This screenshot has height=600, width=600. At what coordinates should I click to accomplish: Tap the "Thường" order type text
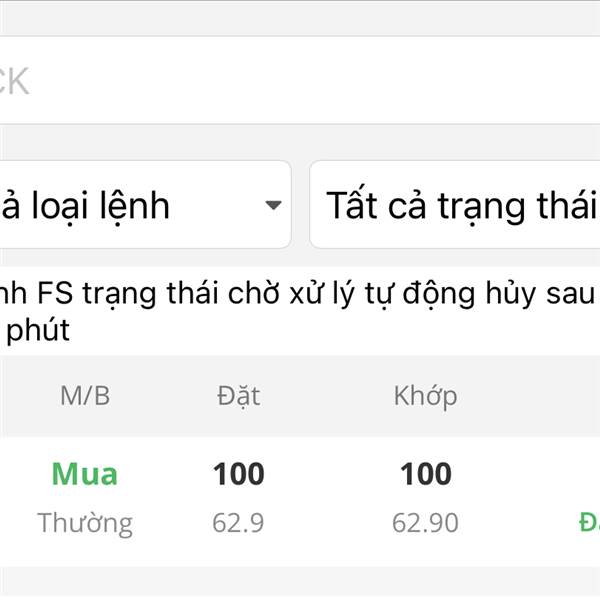85,522
